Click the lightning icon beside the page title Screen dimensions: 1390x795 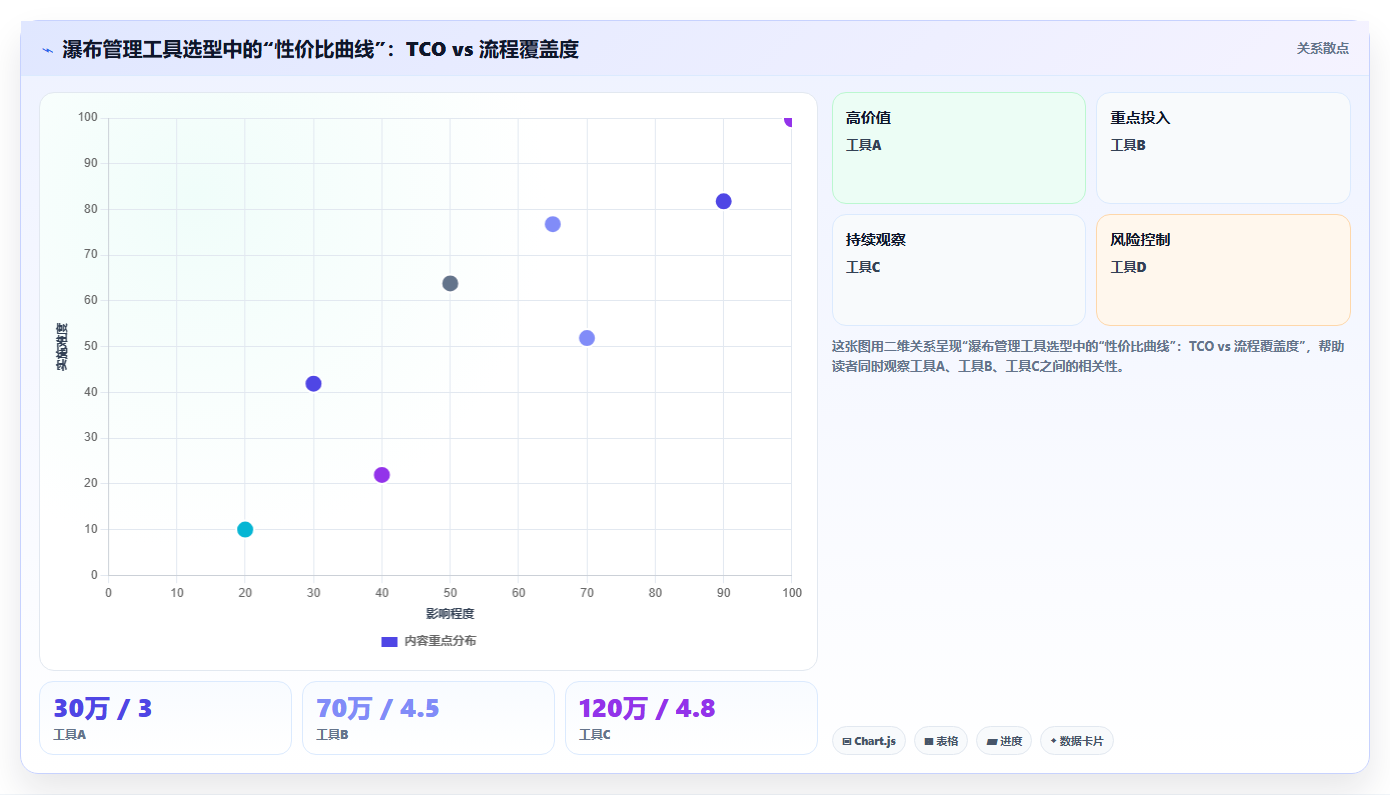[x=47, y=50]
